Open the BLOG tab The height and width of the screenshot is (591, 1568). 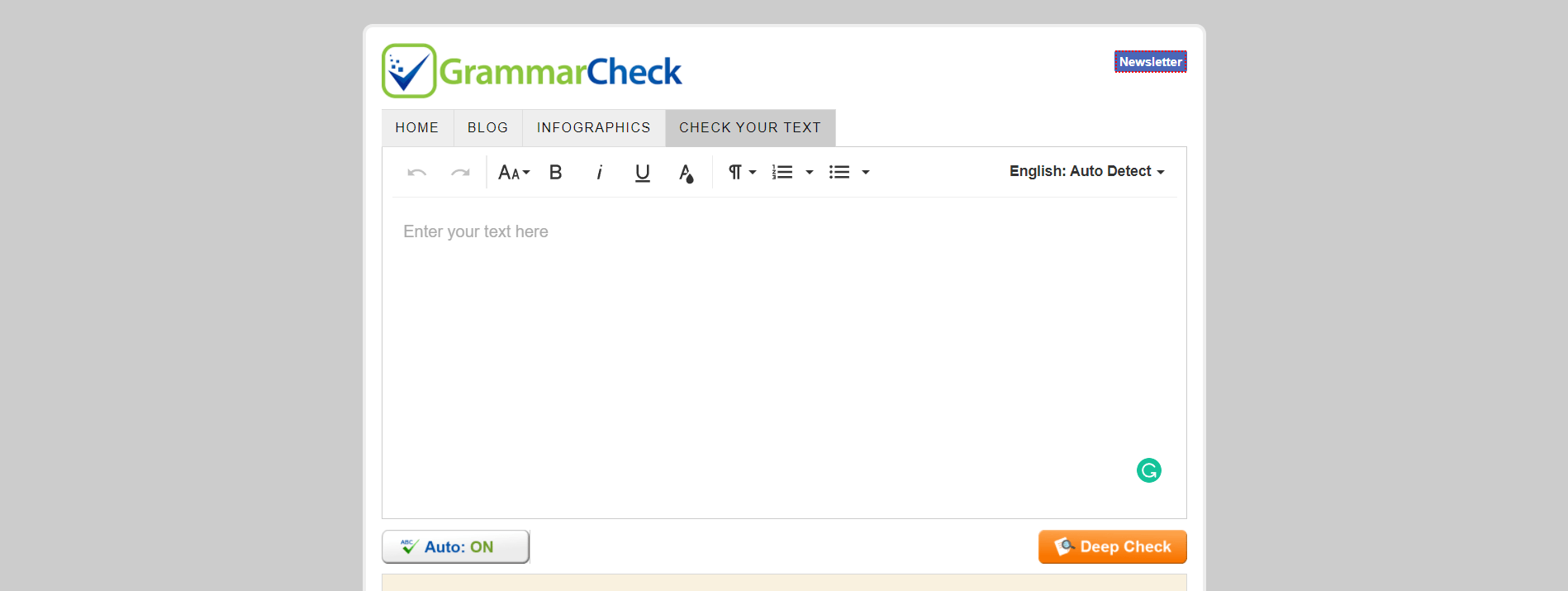click(487, 127)
